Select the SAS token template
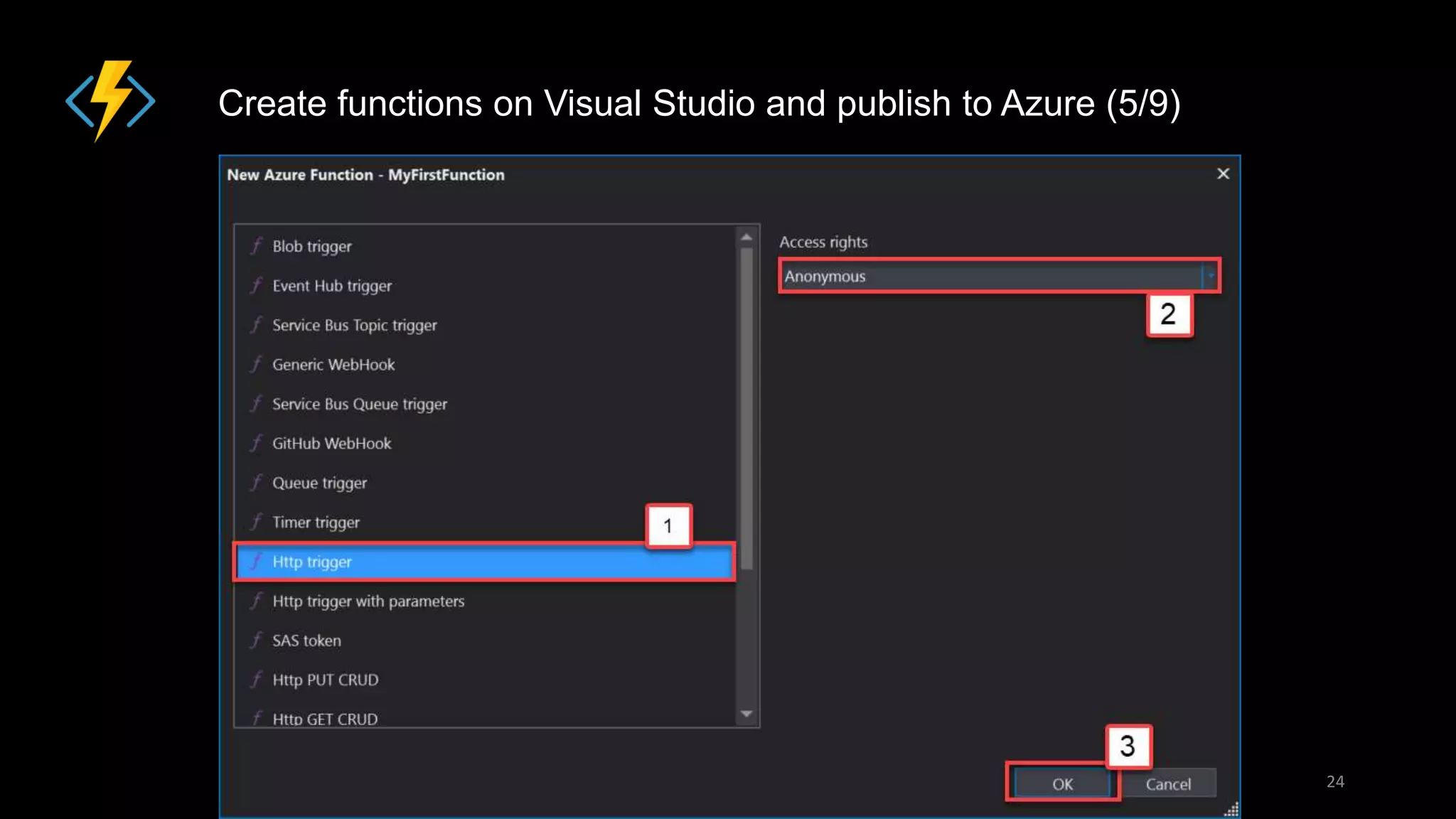 click(486, 641)
